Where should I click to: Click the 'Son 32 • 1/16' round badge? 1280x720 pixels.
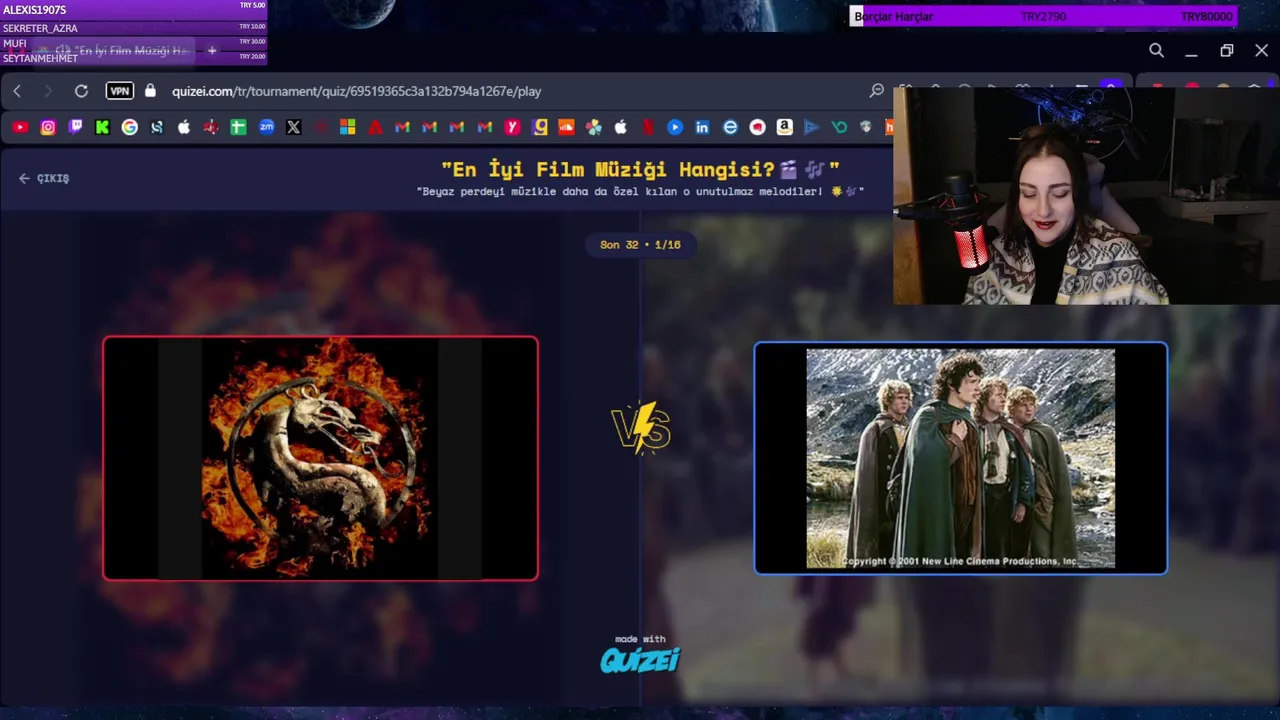pyautogui.click(x=640, y=245)
